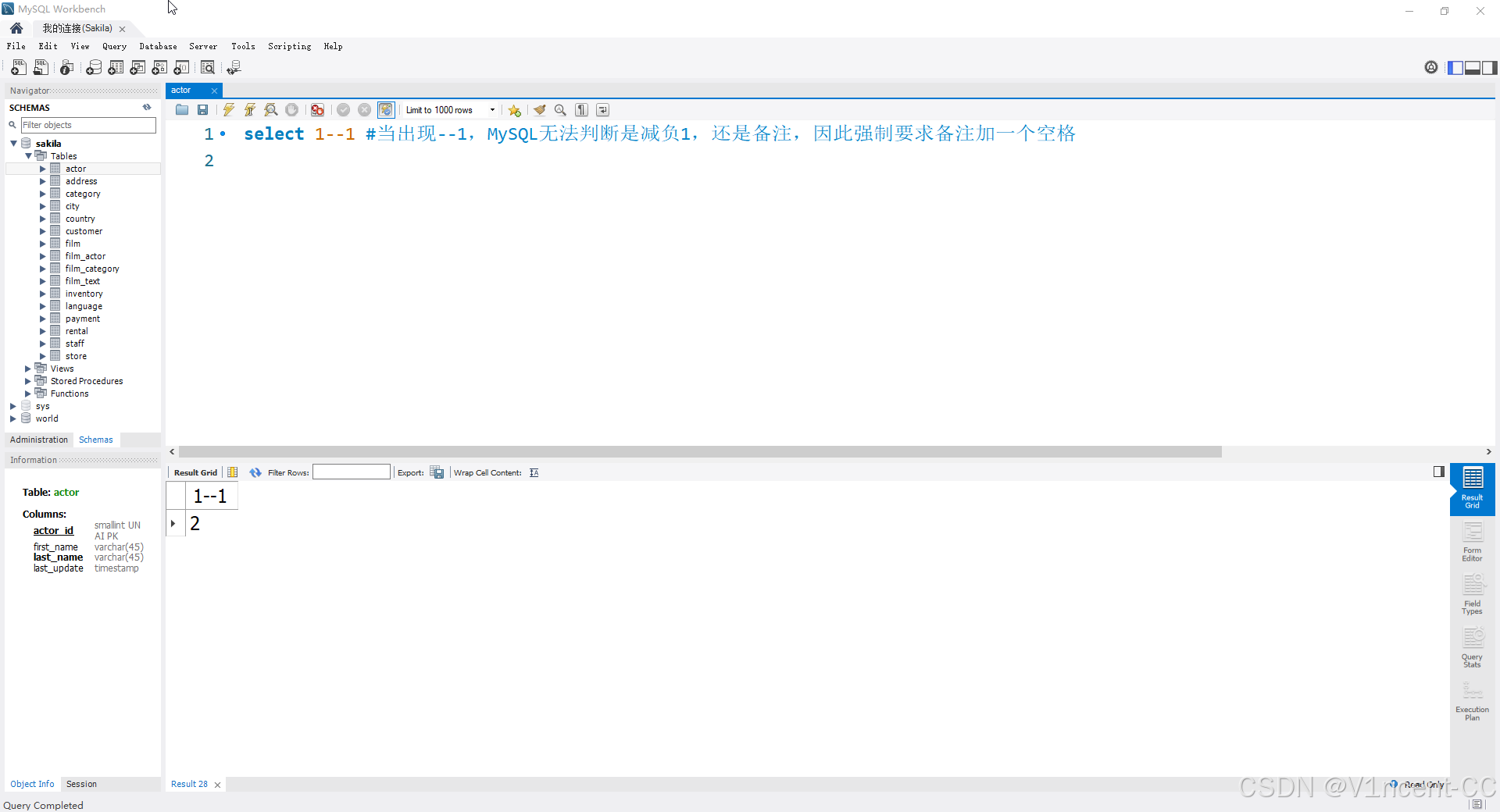Toggle the right sidebar panel
Viewport: 1500px width, 812px height.
pyautogui.click(x=1490, y=68)
